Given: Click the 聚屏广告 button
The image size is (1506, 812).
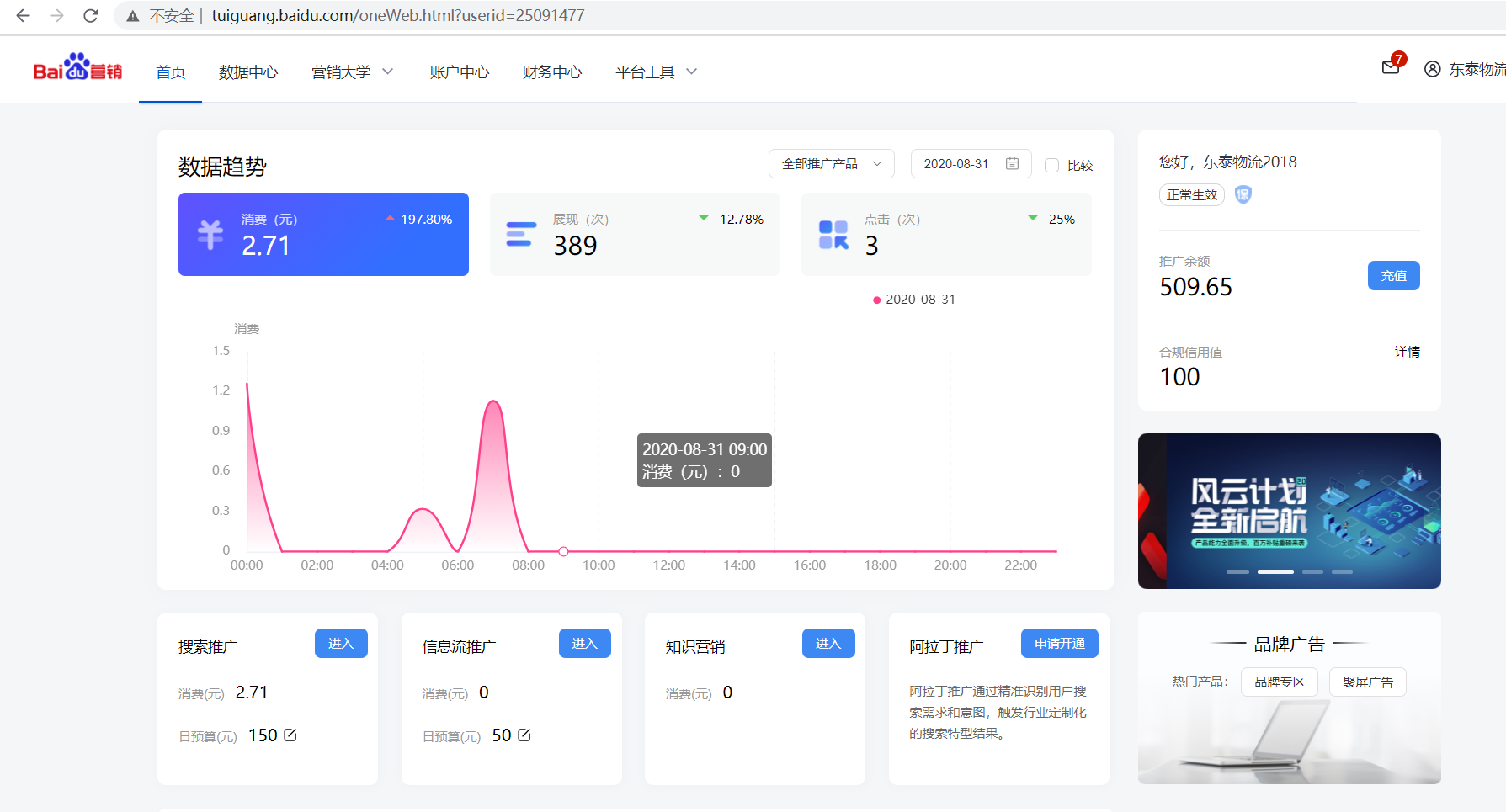Looking at the screenshot, I should (1368, 682).
